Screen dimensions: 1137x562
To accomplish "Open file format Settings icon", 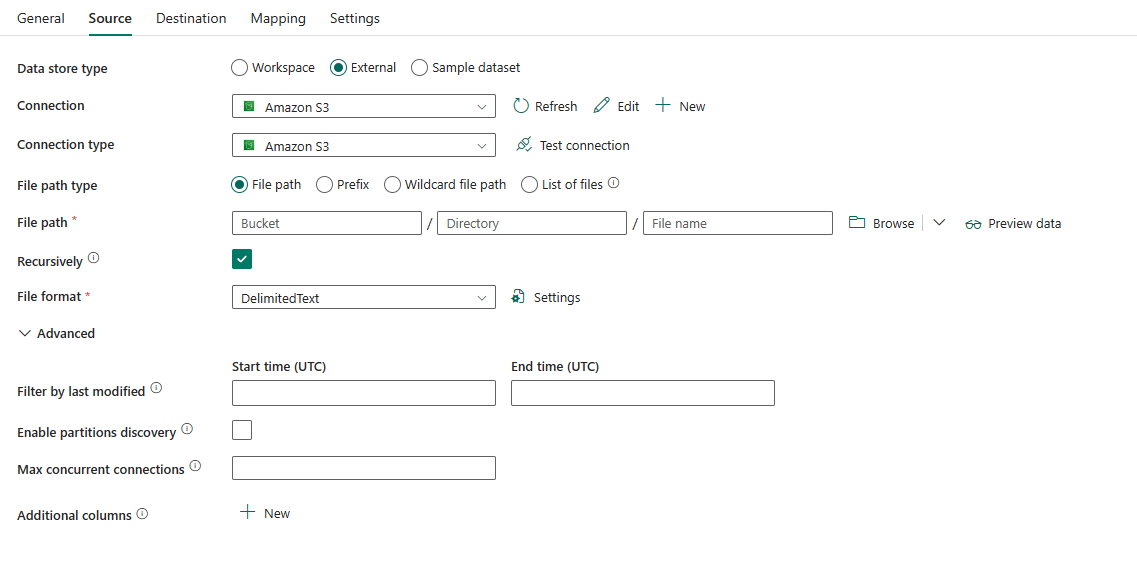I will pyautogui.click(x=518, y=297).
